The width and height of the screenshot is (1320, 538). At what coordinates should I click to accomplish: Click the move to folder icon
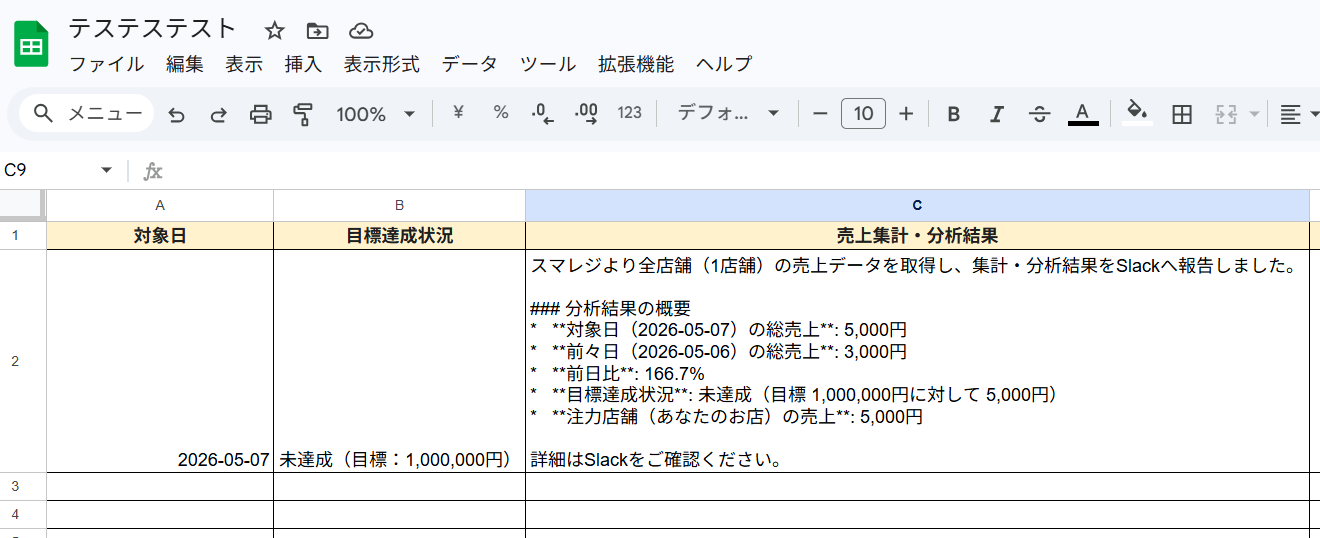tap(318, 30)
